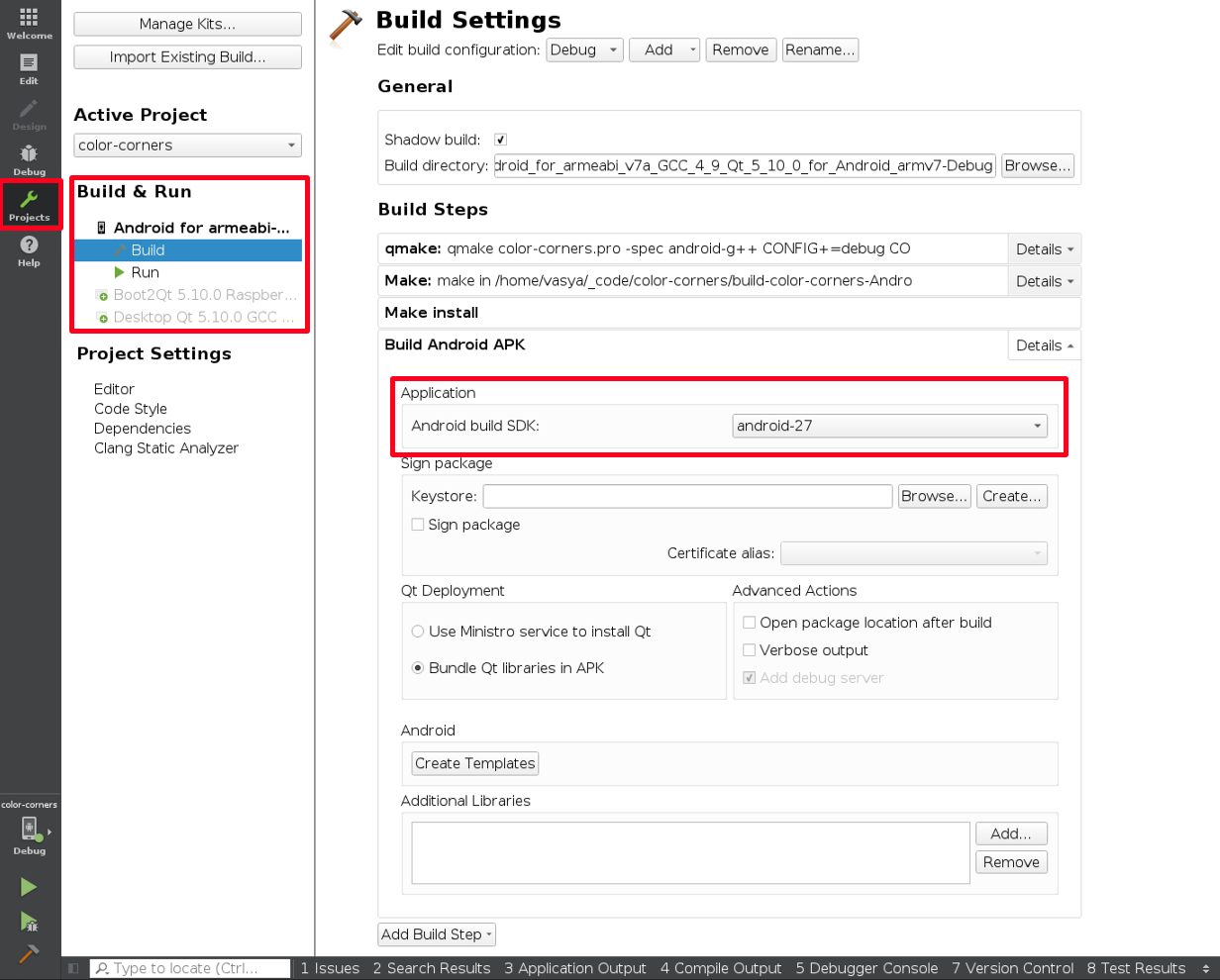Run the project with green arrow
Image resolution: width=1220 pixels, height=980 pixels.
pos(29,887)
